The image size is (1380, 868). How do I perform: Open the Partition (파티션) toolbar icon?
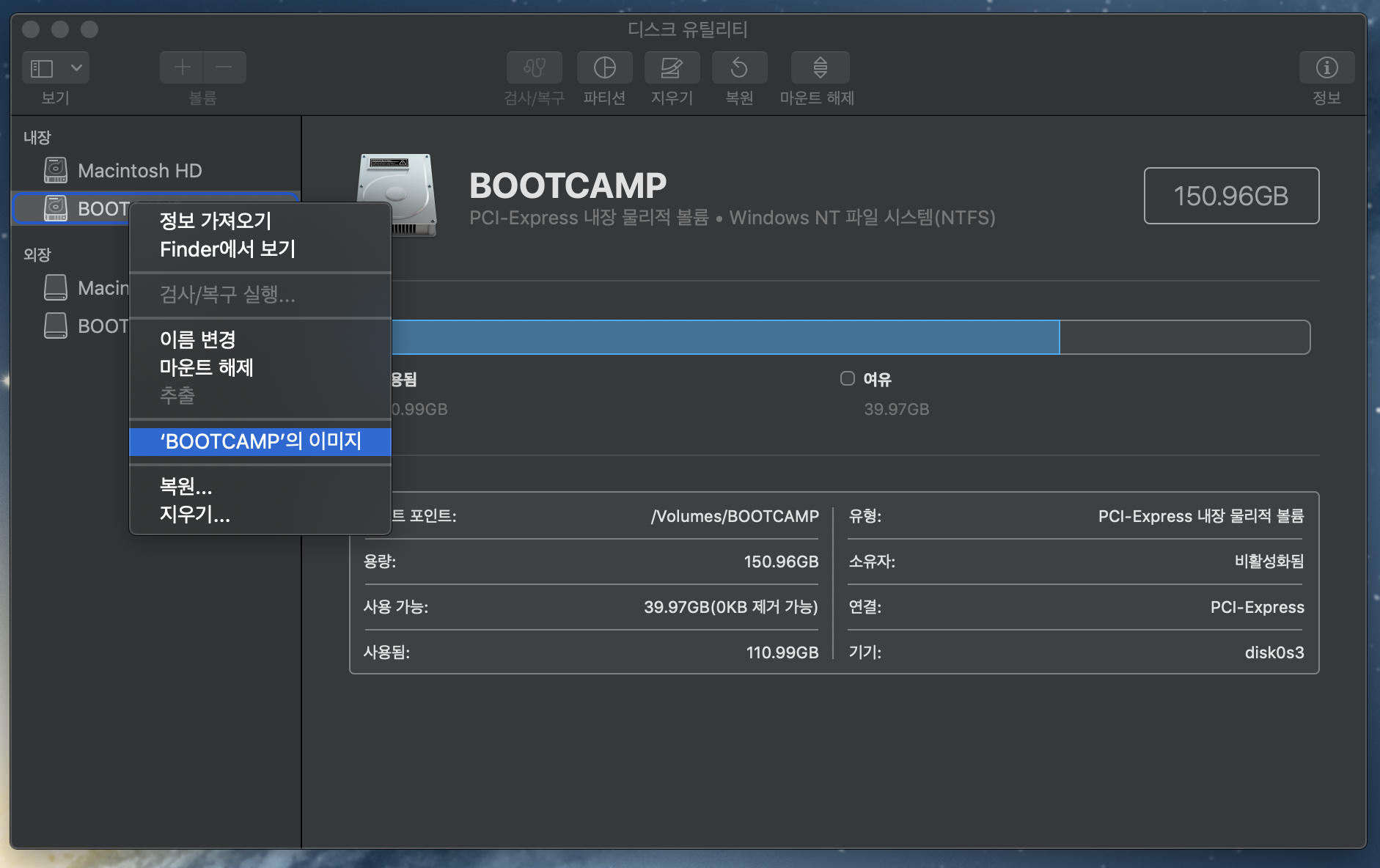[605, 67]
